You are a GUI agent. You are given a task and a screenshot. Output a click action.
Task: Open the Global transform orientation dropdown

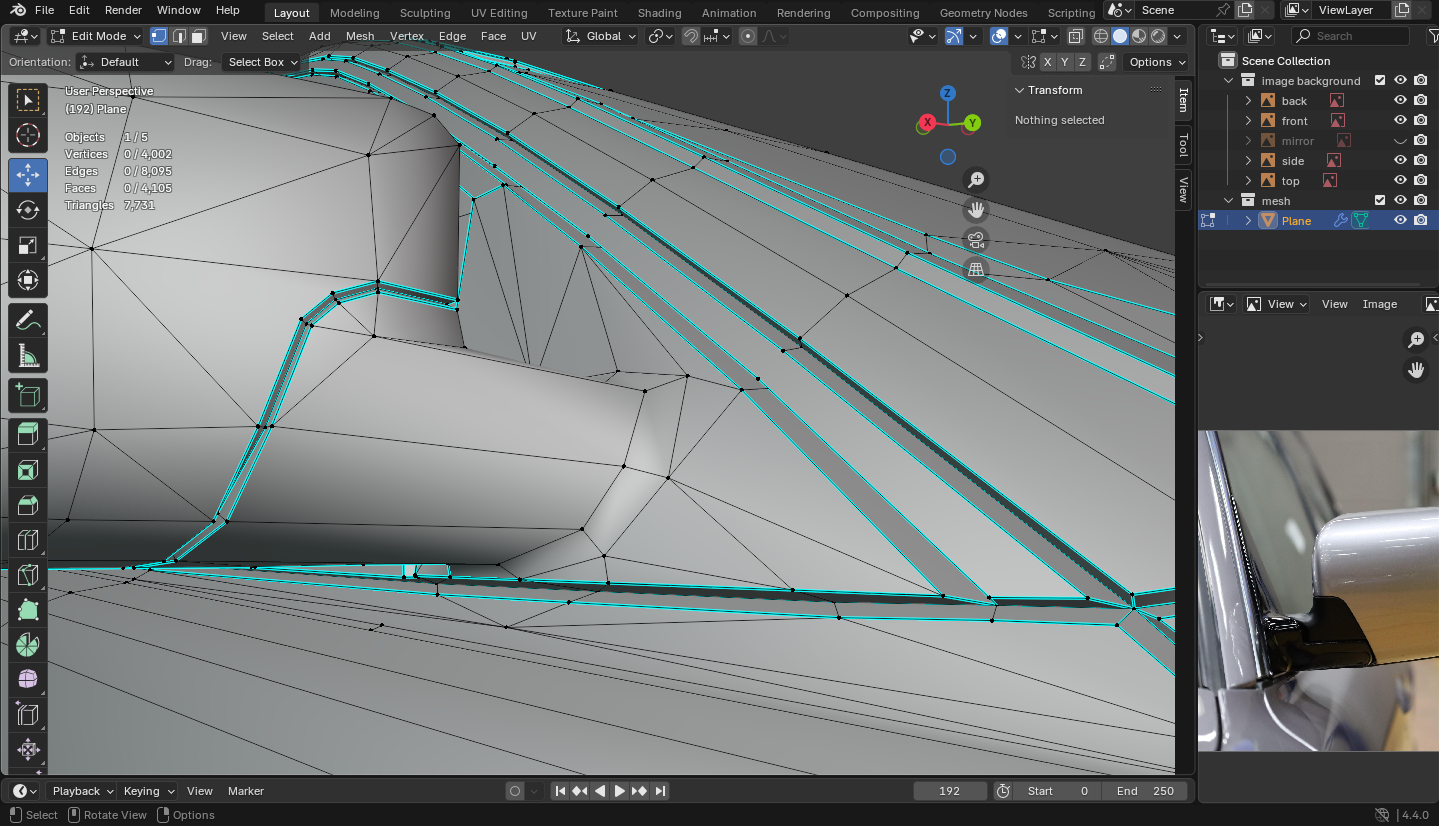[x=600, y=36]
